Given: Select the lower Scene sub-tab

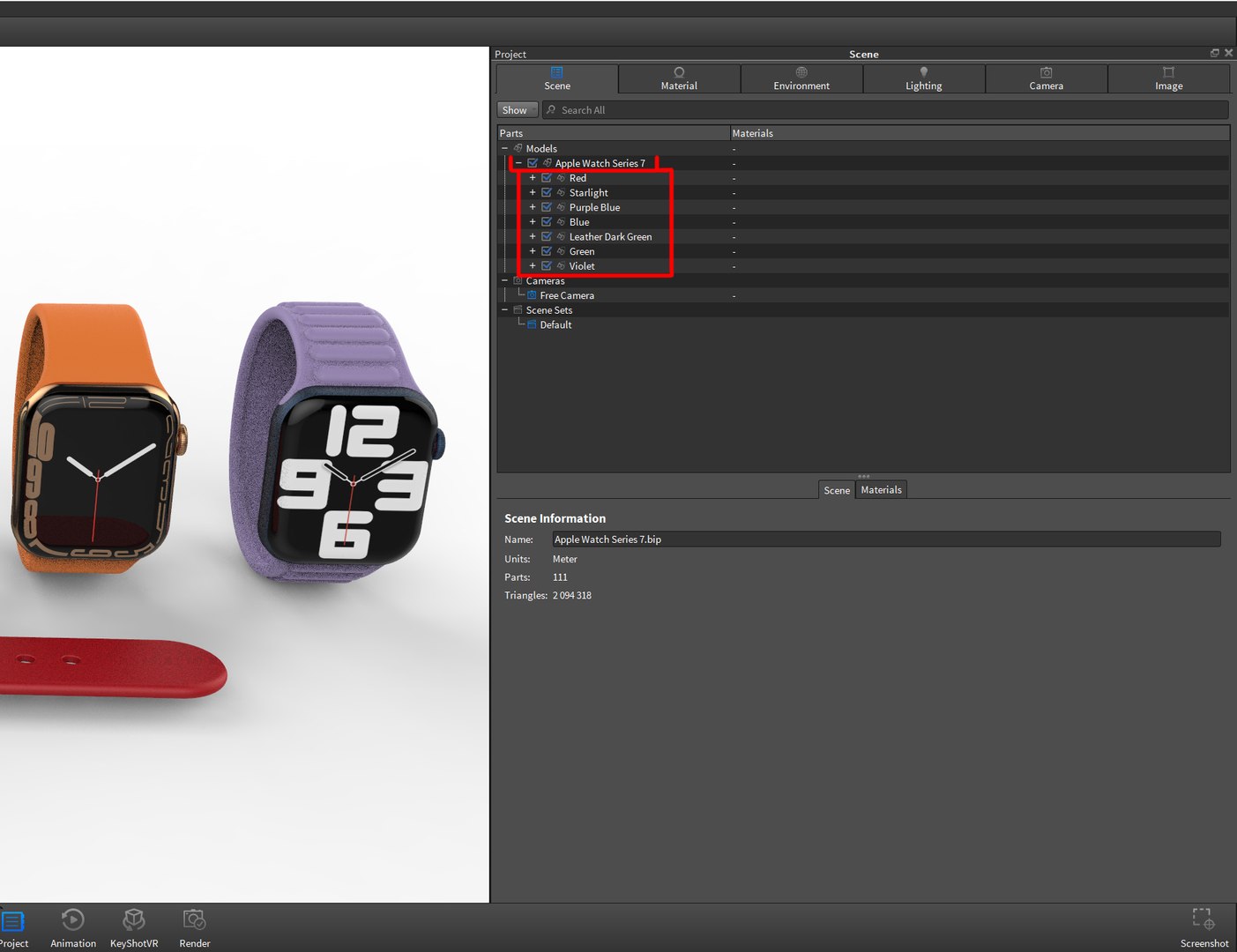Looking at the screenshot, I should coord(837,490).
